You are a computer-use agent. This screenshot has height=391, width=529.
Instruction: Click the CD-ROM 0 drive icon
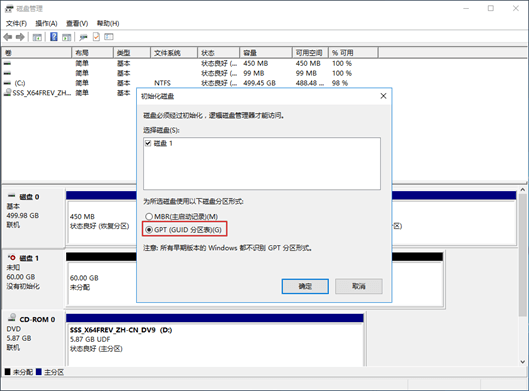pos(12,318)
